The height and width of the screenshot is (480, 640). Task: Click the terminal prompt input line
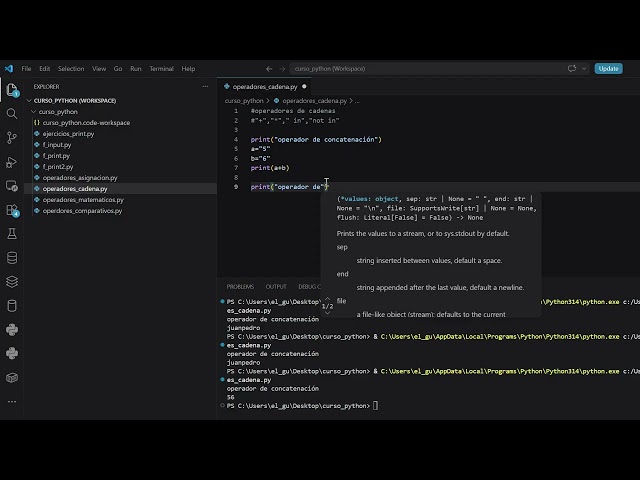click(x=302, y=406)
